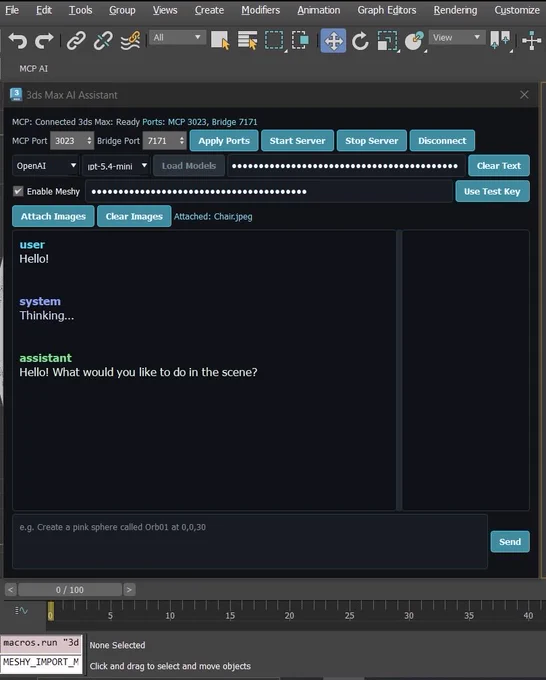Close the 3ds Max AI Assistant panel
Image resolution: width=546 pixels, height=680 pixels.
pyautogui.click(x=524, y=95)
